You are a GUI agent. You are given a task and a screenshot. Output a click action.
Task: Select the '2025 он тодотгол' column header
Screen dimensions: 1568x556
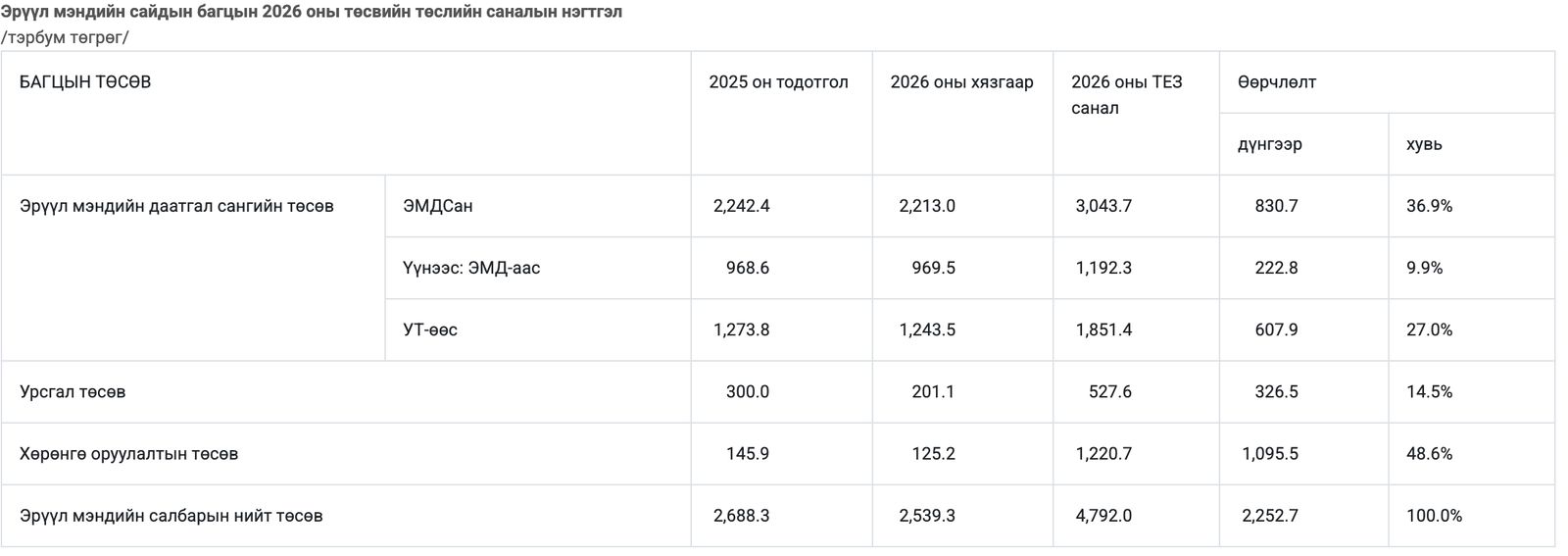778,82
